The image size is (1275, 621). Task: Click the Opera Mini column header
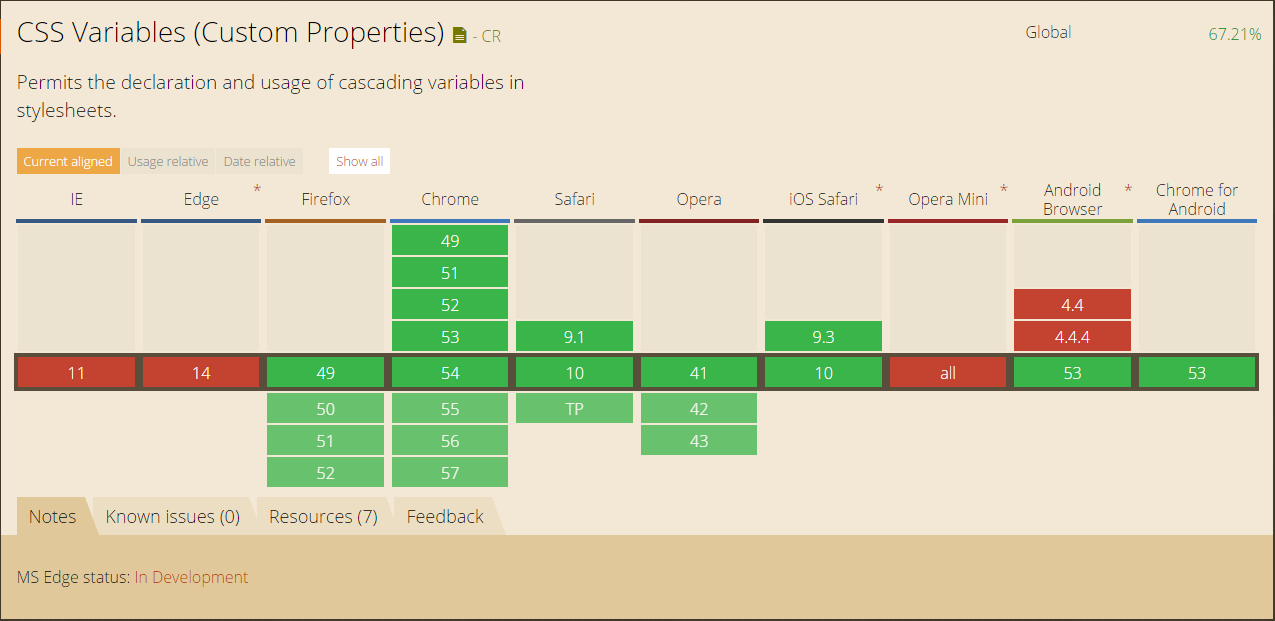(948, 199)
